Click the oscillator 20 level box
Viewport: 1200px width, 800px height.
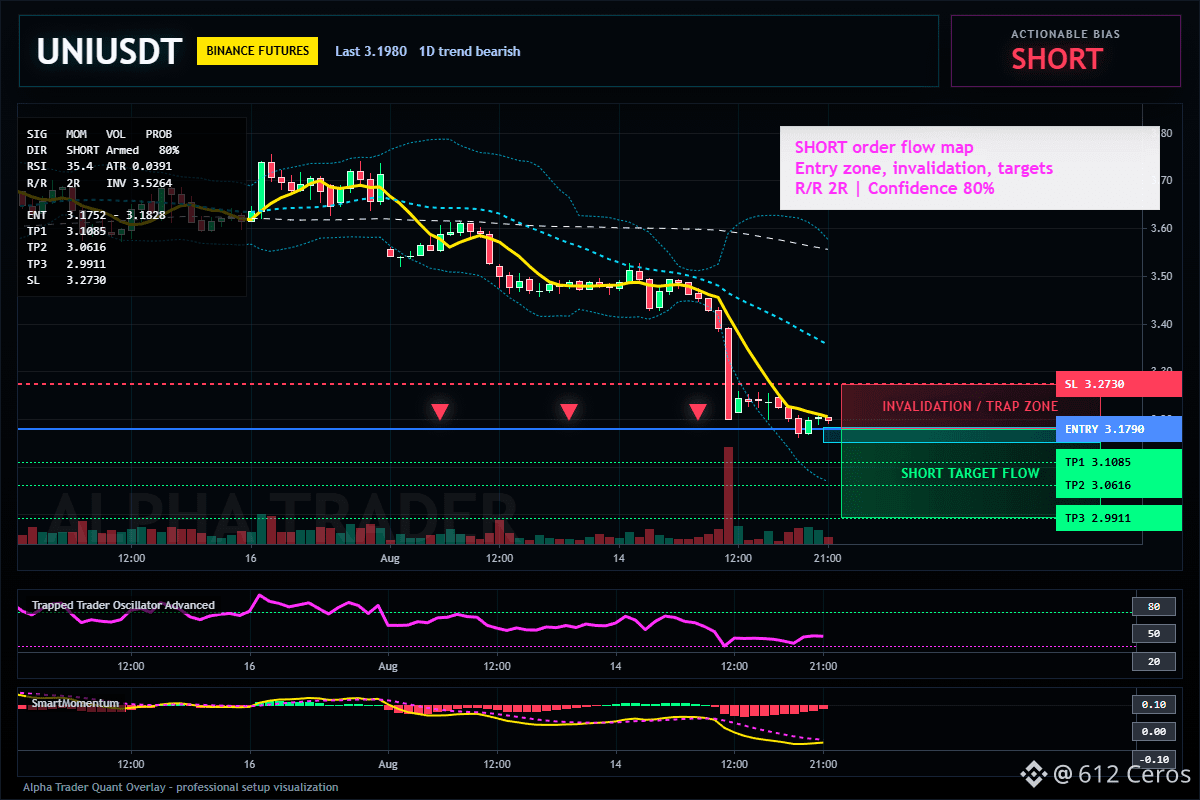[x=1153, y=661]
